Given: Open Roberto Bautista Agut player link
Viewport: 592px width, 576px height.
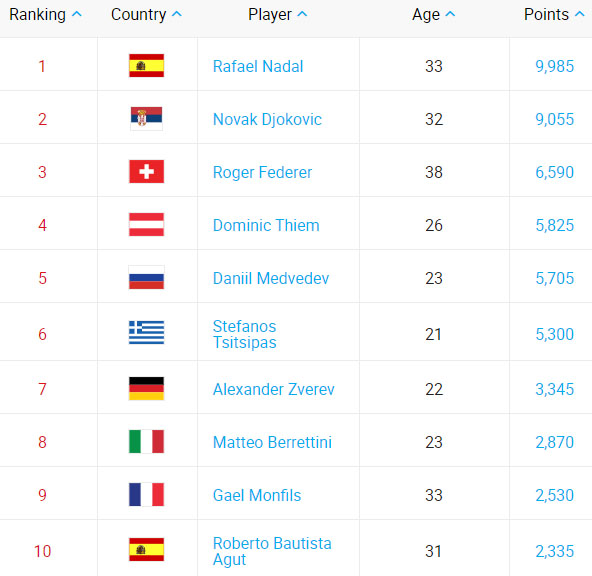Looking at the screenshot, I should coord(272,551).
